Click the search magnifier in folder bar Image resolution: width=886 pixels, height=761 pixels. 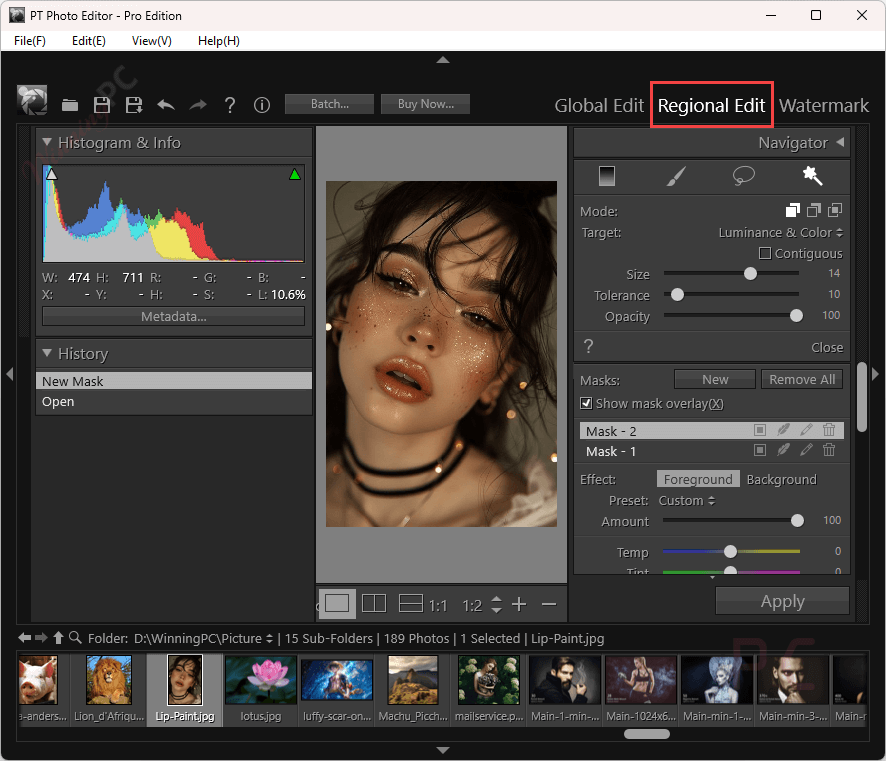coord(75,638)
